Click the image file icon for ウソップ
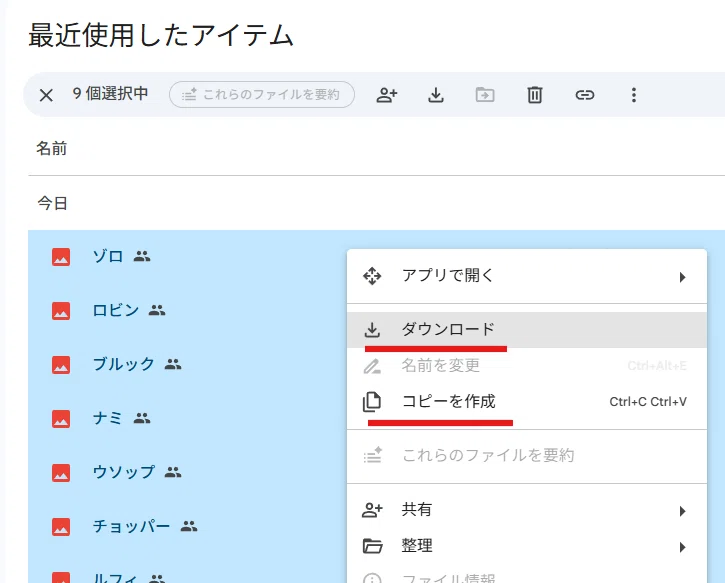 [x=61, y=473]
